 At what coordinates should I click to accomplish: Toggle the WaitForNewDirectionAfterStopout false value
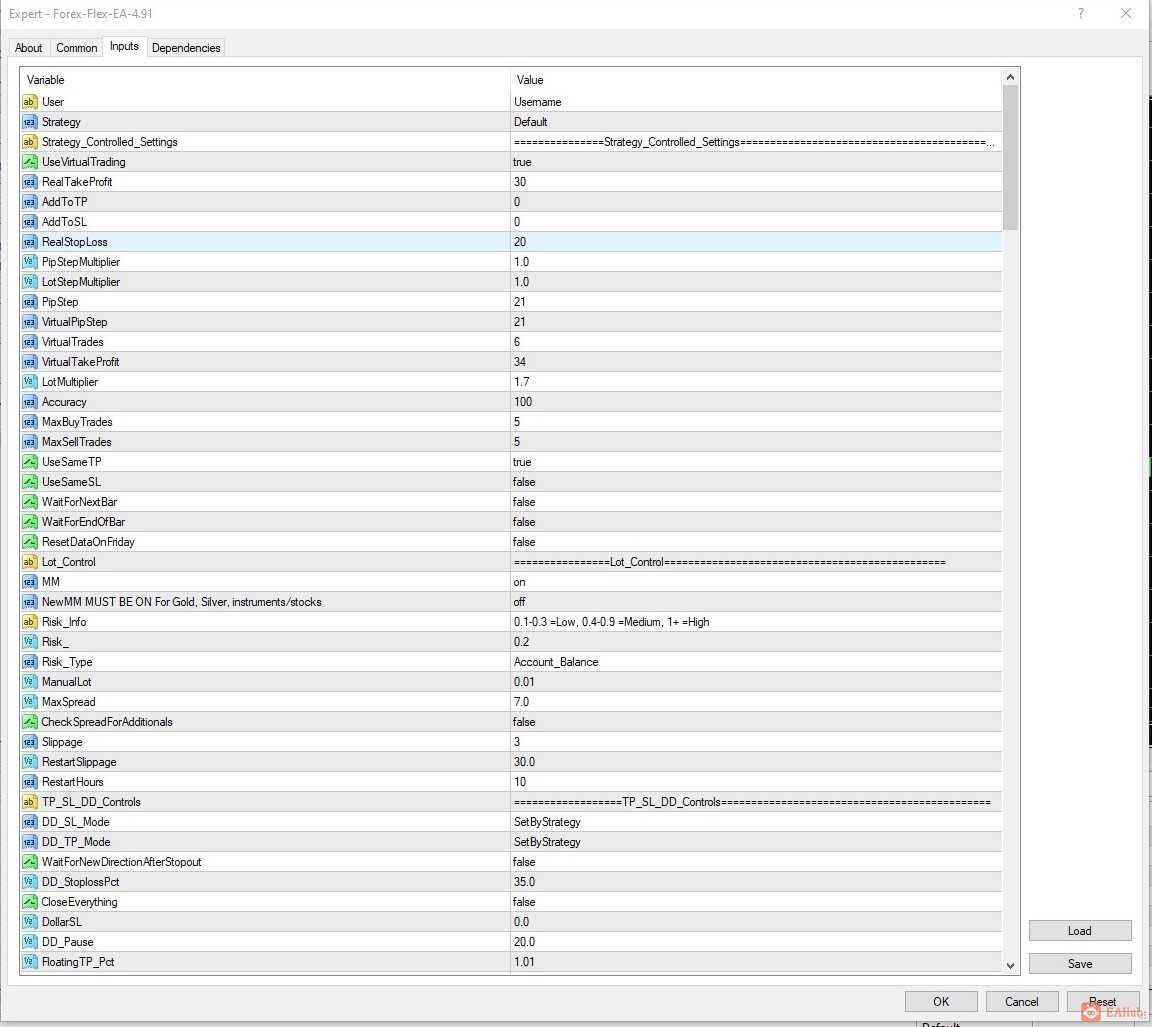(x=755, y=862)
